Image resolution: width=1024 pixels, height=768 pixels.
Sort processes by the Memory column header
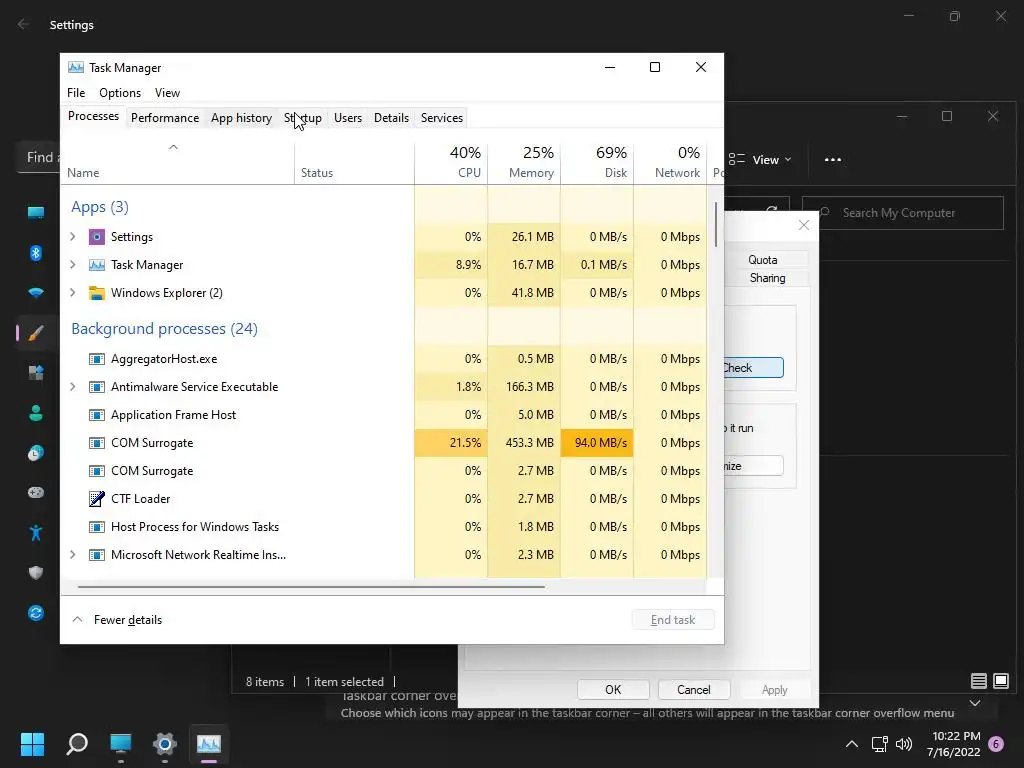click(x=524, y=163)
